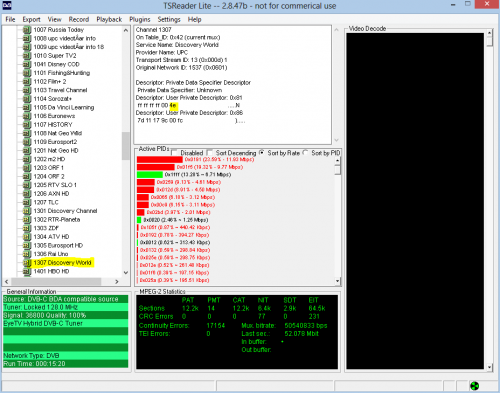This screenshot has height=393, width=500.
Task: Click the icon beside 1107 HISTORY channel
Action: click(27, 125)
